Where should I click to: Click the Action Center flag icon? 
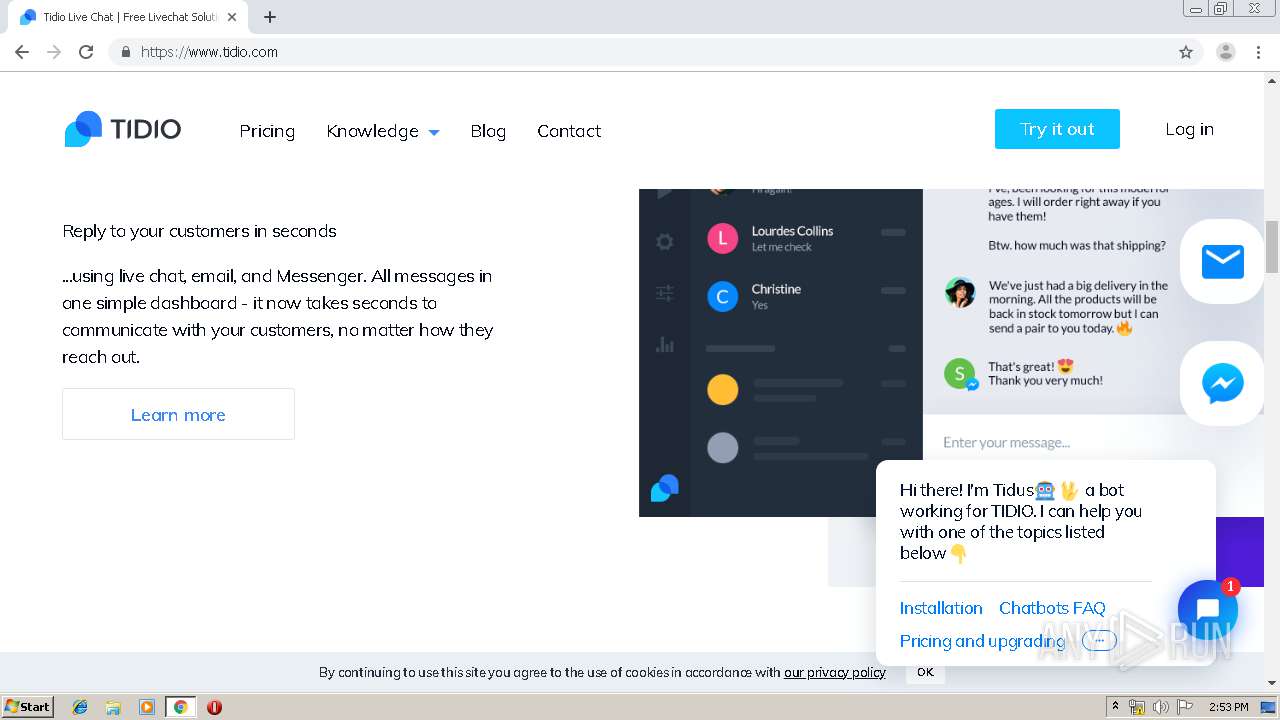click(1185, 707)
